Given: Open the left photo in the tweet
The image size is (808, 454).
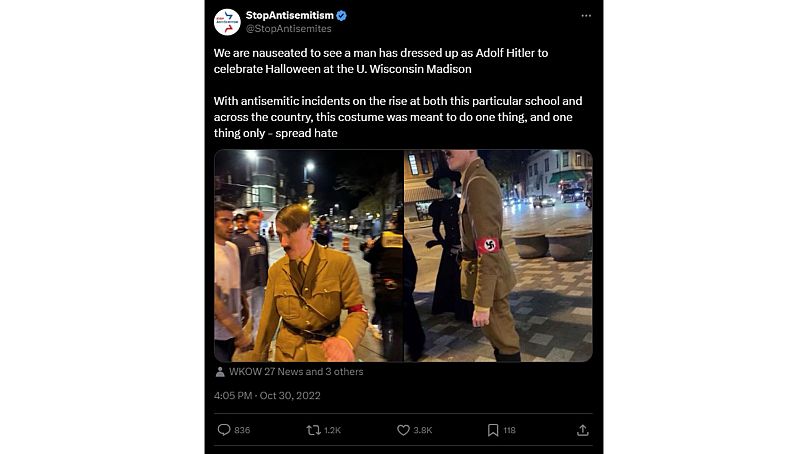Looking at the screenshot, I should coord(308,255).
